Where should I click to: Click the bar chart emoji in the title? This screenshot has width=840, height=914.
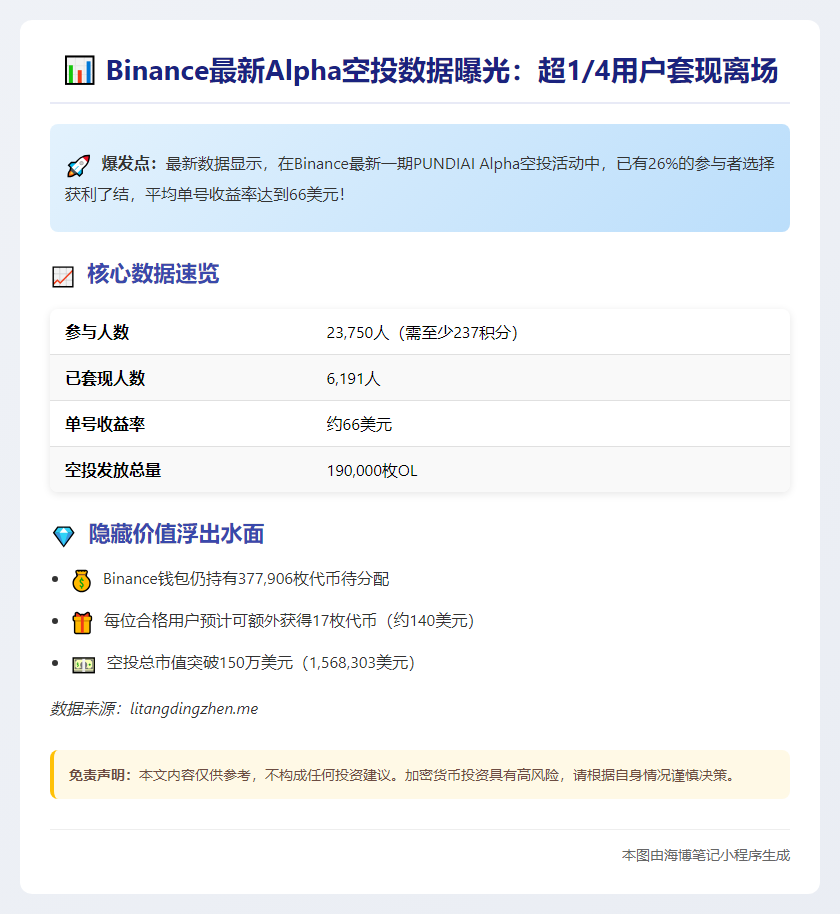pyautogui.click(x=79, y=71)
